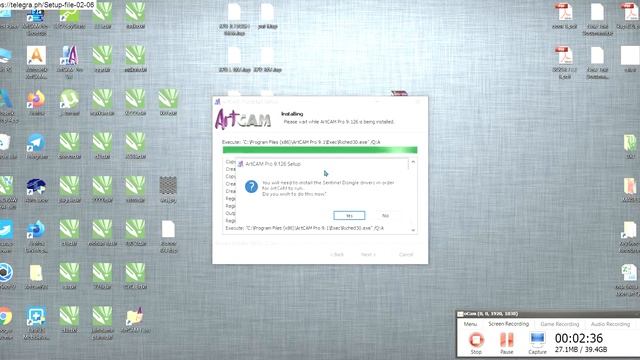Image resolution: width=640 pixels, height=360 pixels.
Task: Click the blue question mark icon
Action: 251,187
